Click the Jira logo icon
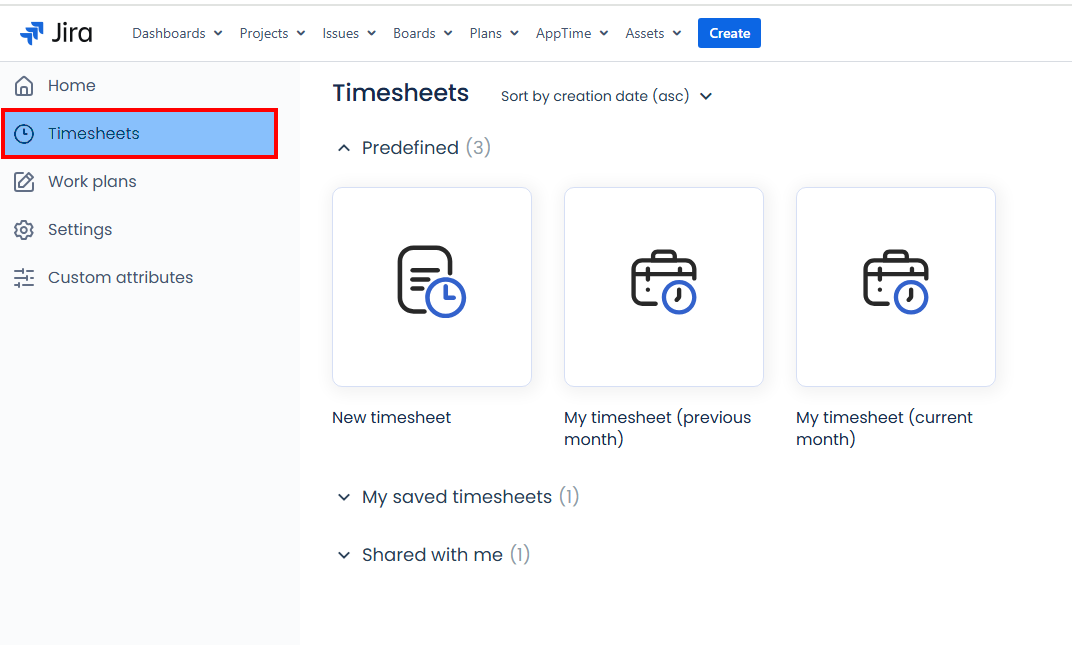The height and width of the screenshot is (645, 1072). point(31,33)
